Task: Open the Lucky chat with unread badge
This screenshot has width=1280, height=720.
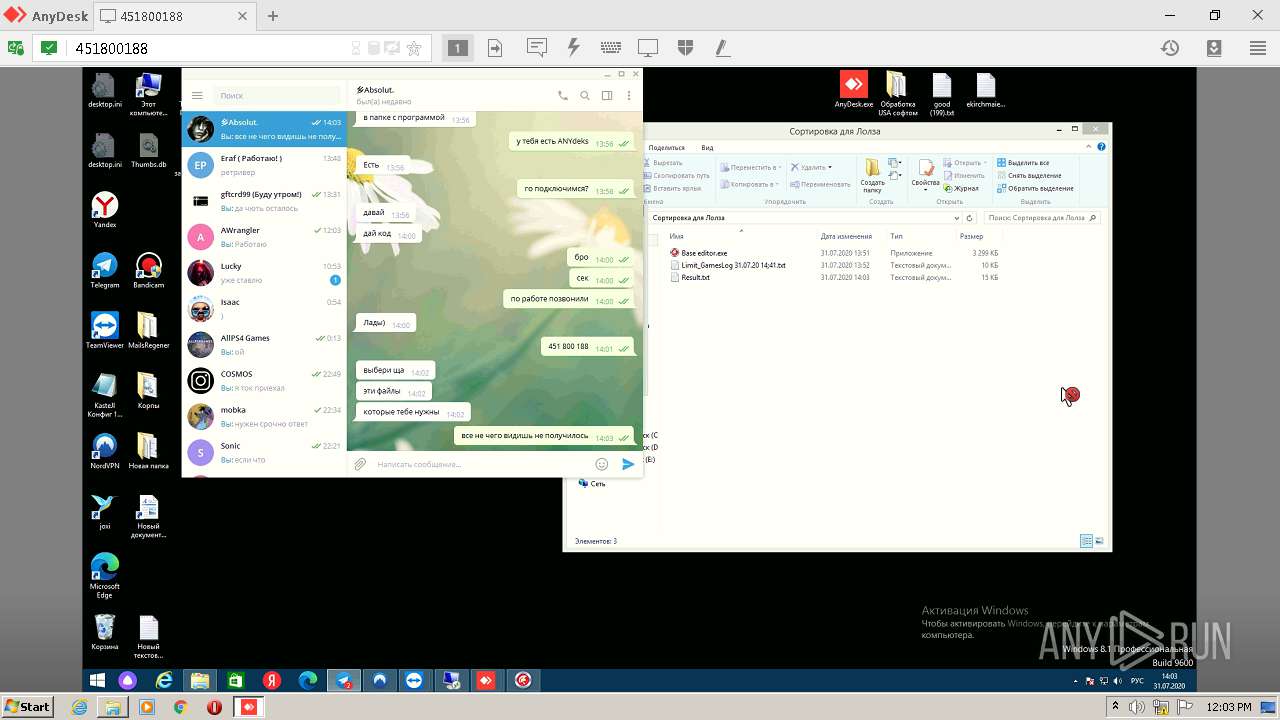Action: (264, 273)
